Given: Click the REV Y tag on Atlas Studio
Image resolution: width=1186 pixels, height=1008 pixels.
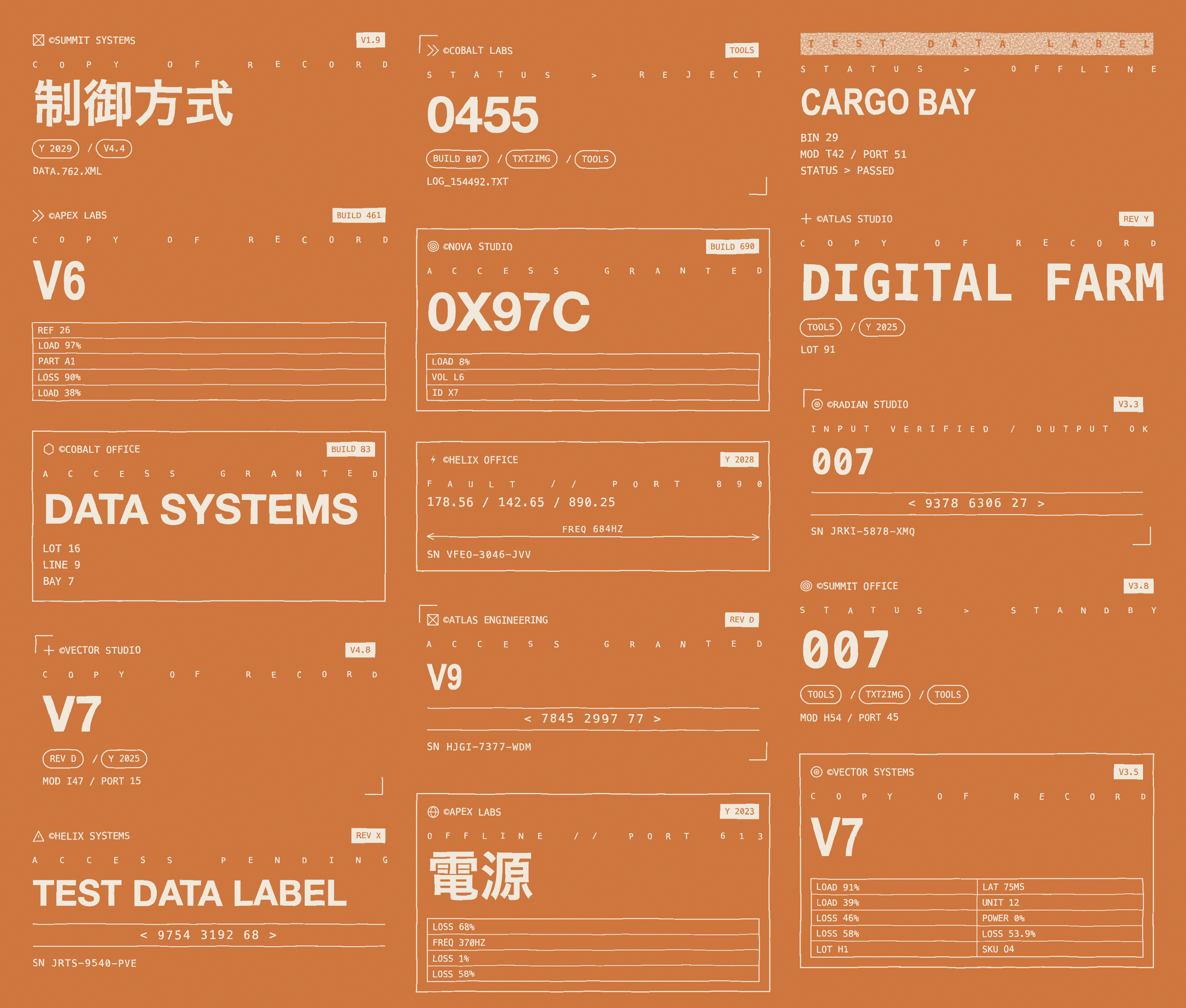Looking at the screenshot, I should point(1136,219).
